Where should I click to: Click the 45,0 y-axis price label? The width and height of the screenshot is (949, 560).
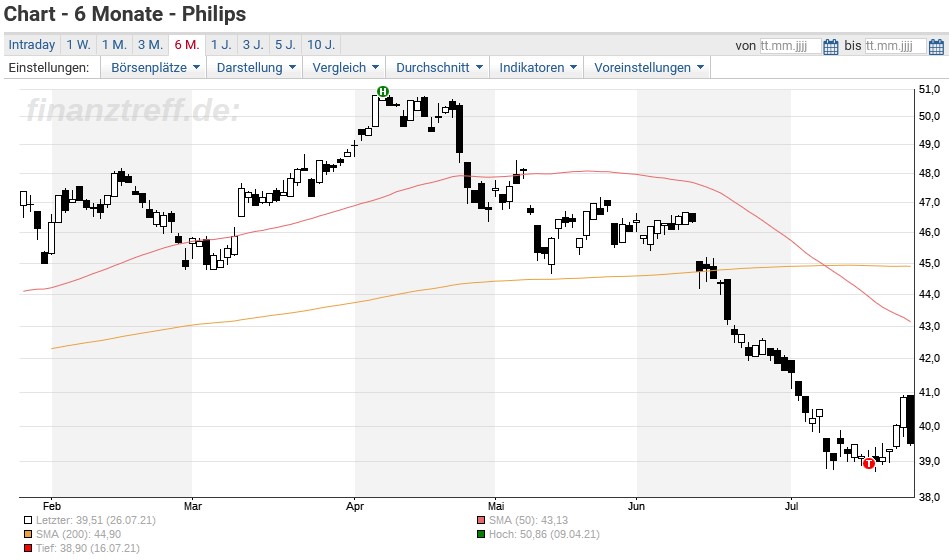929,263
